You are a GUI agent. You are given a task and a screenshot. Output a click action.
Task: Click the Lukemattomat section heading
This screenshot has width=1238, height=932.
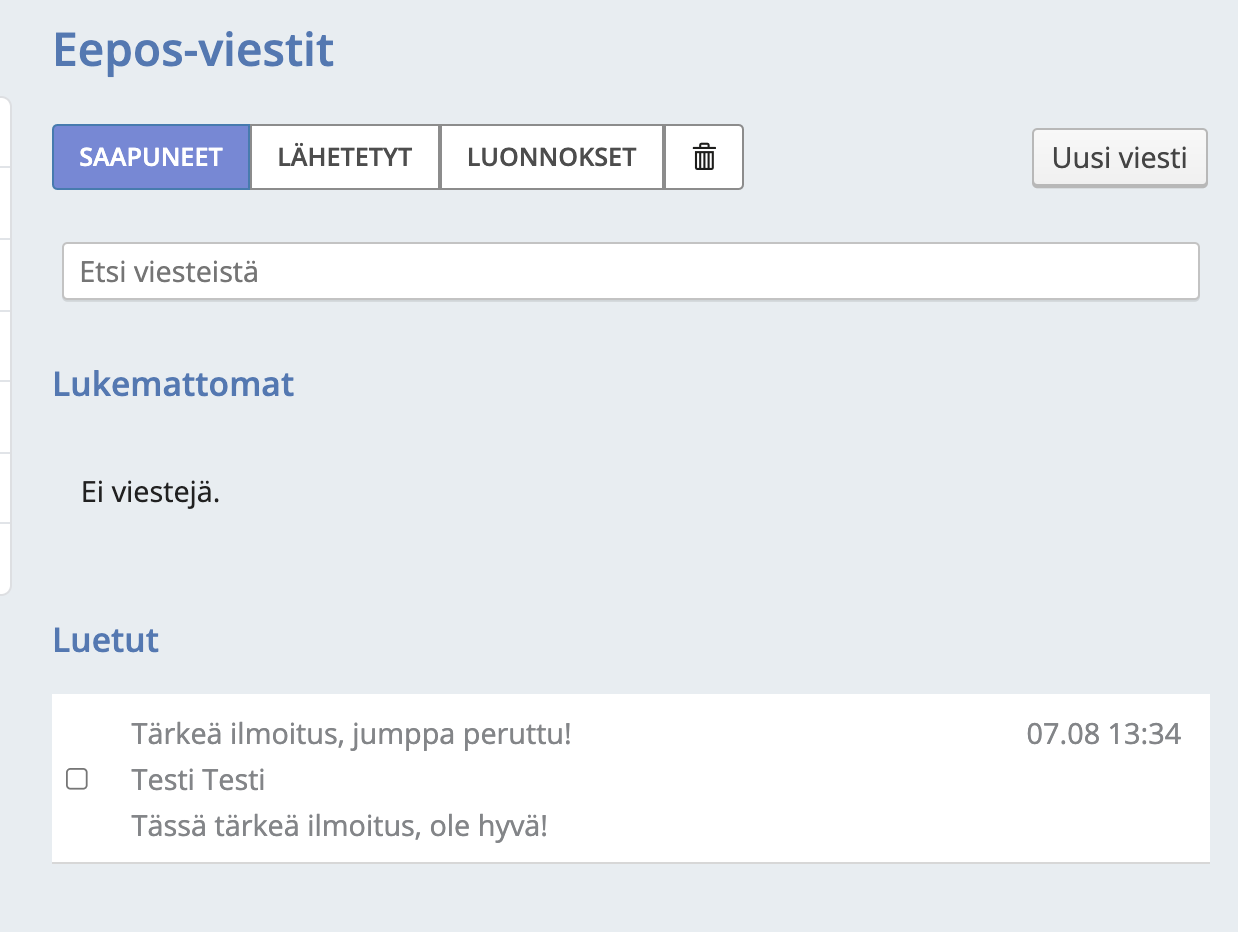pos(173,384)
